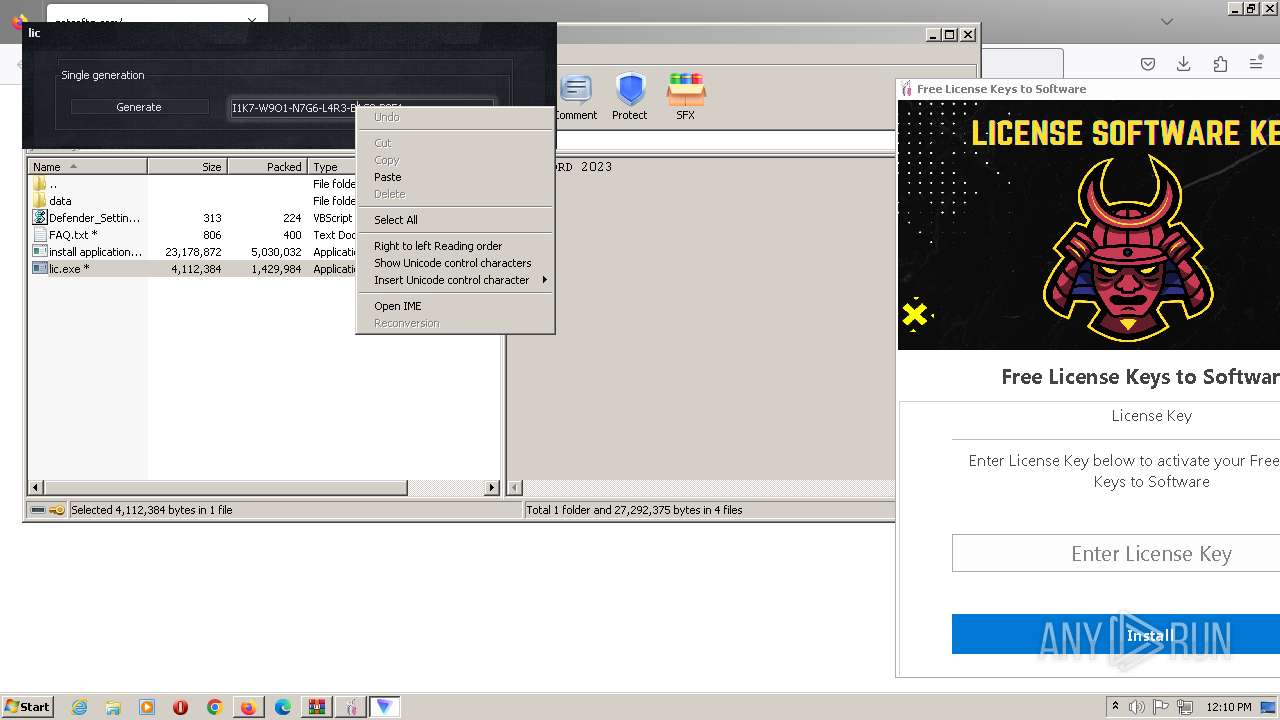Open Microsoft Edge from the taskbar
This screenshot has width=1280, height=720.
(283, 707)
